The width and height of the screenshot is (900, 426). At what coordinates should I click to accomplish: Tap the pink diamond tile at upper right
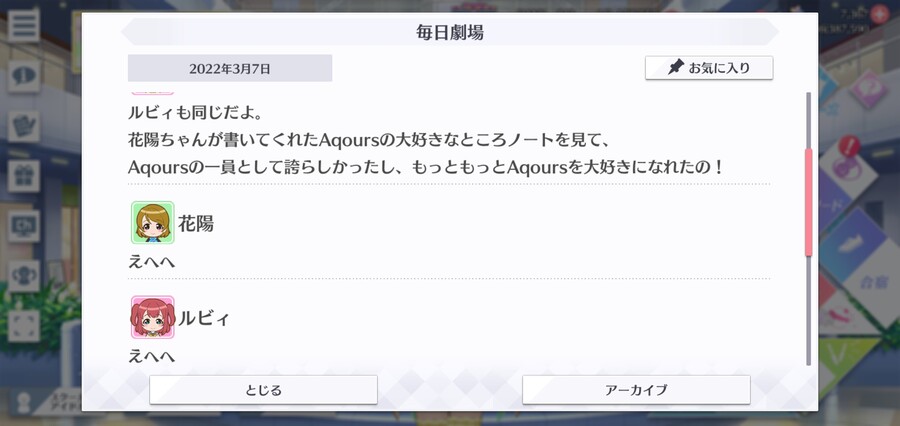pyautogui.click(x=868, y=89)
